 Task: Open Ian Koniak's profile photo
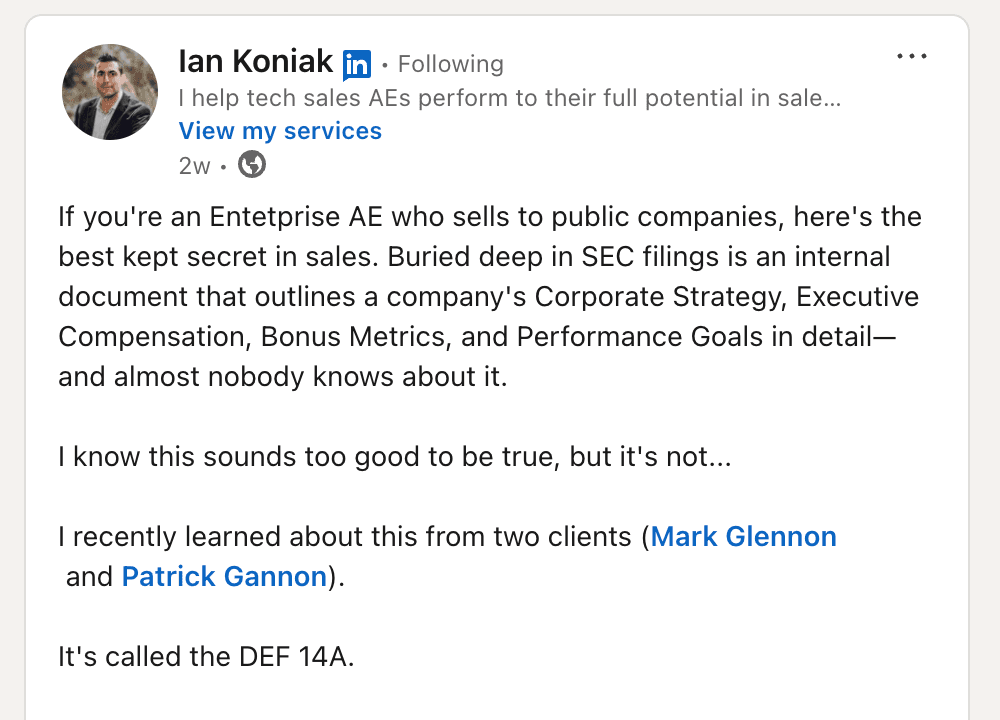point(110,92)
